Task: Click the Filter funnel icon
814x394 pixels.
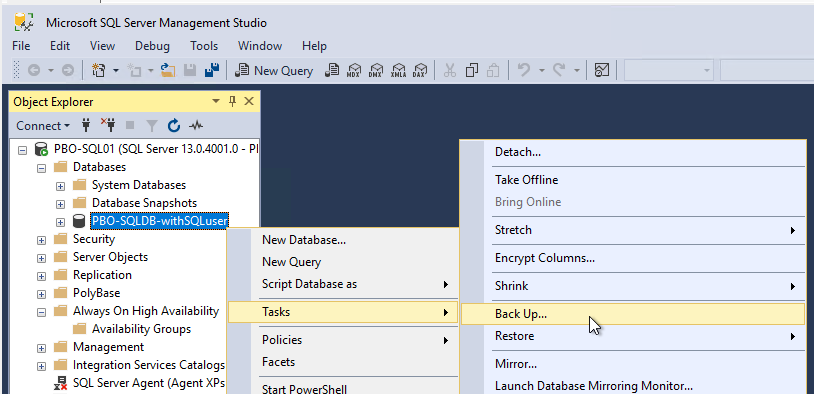Action: pos(152,126)
